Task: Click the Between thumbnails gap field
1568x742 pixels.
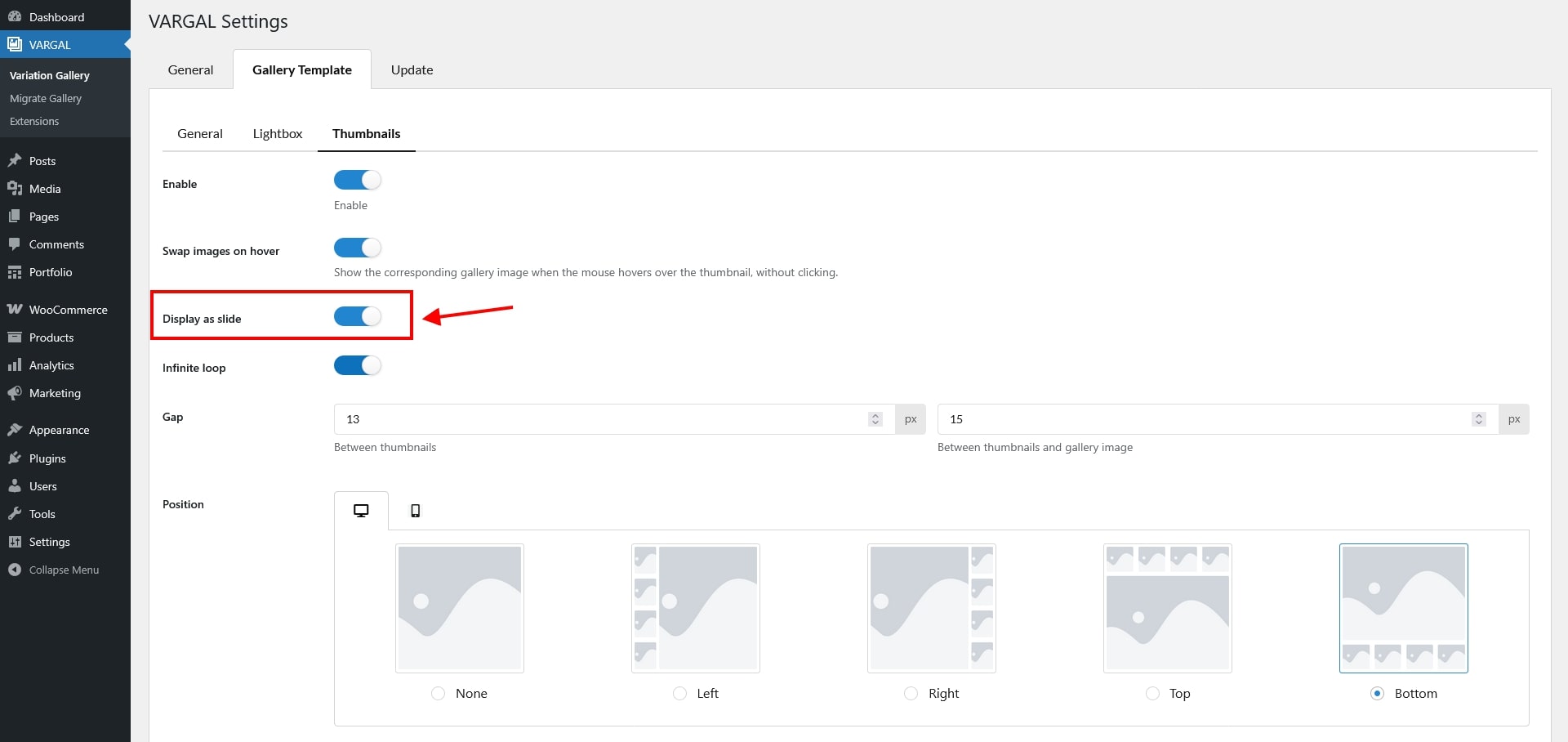Action: tap(614, 419)
